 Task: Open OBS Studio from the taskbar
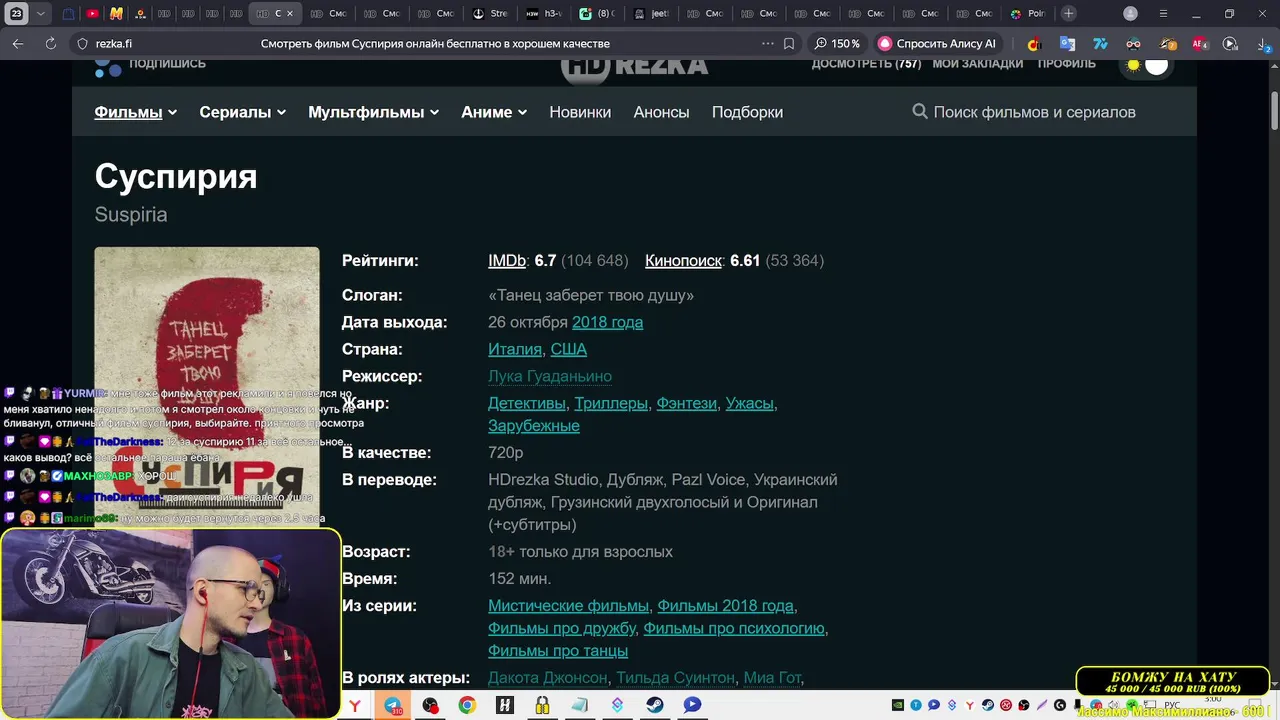(x=430, y=705)
